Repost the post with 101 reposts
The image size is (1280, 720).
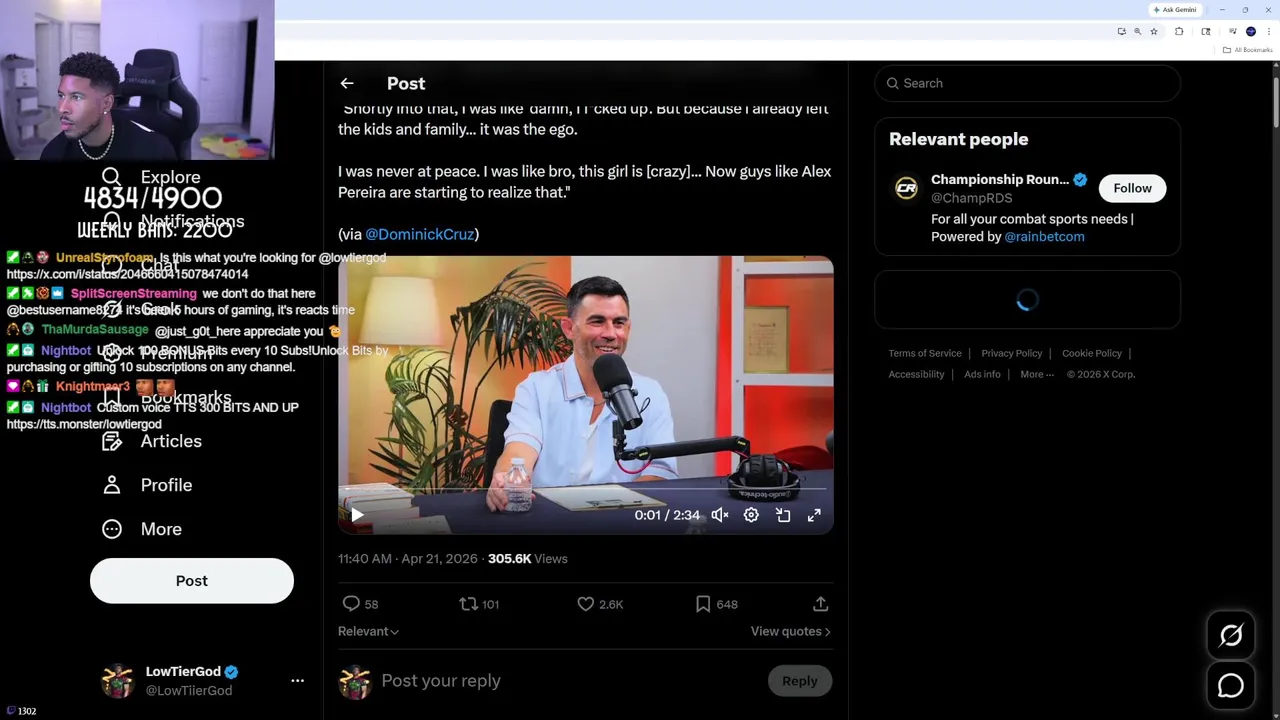(x=478, y=604)
